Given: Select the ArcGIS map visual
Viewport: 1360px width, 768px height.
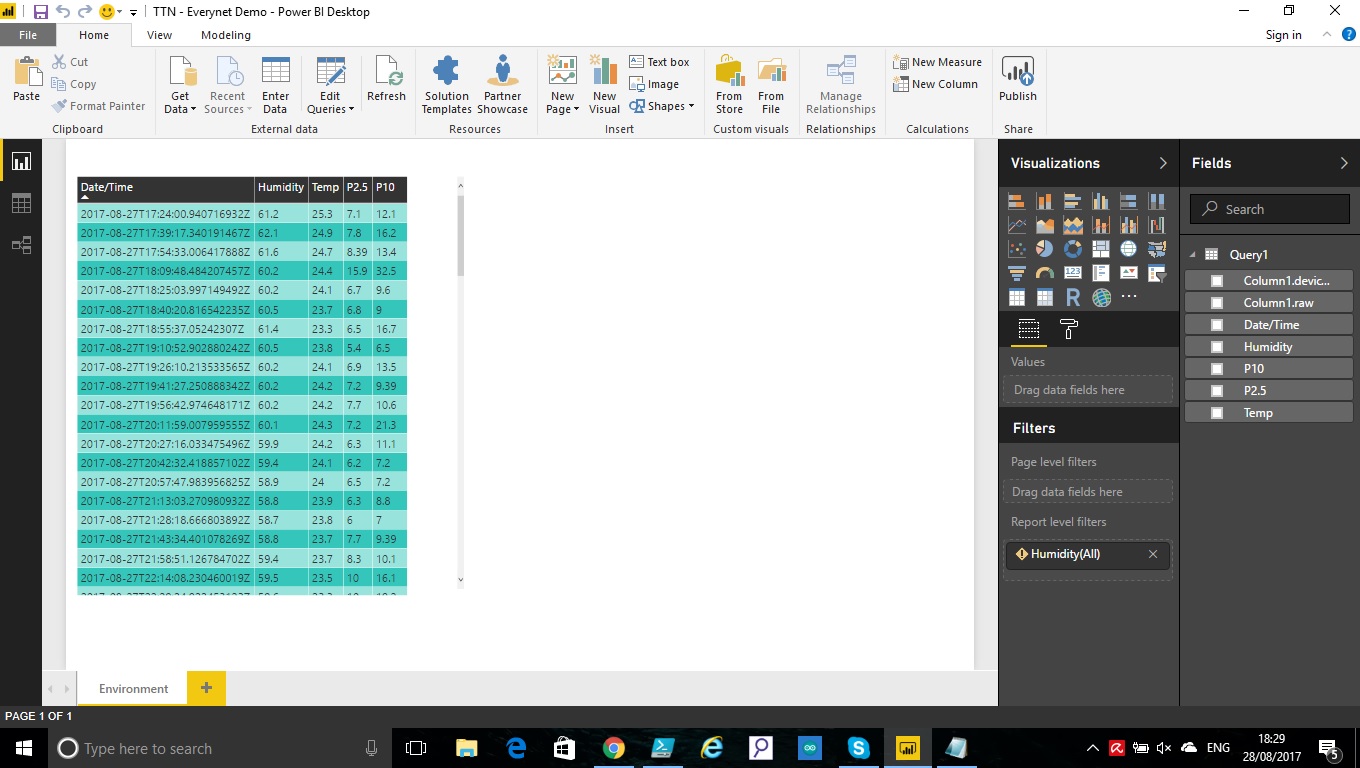Looking at the screenshot, I should tap(1101, 297).
